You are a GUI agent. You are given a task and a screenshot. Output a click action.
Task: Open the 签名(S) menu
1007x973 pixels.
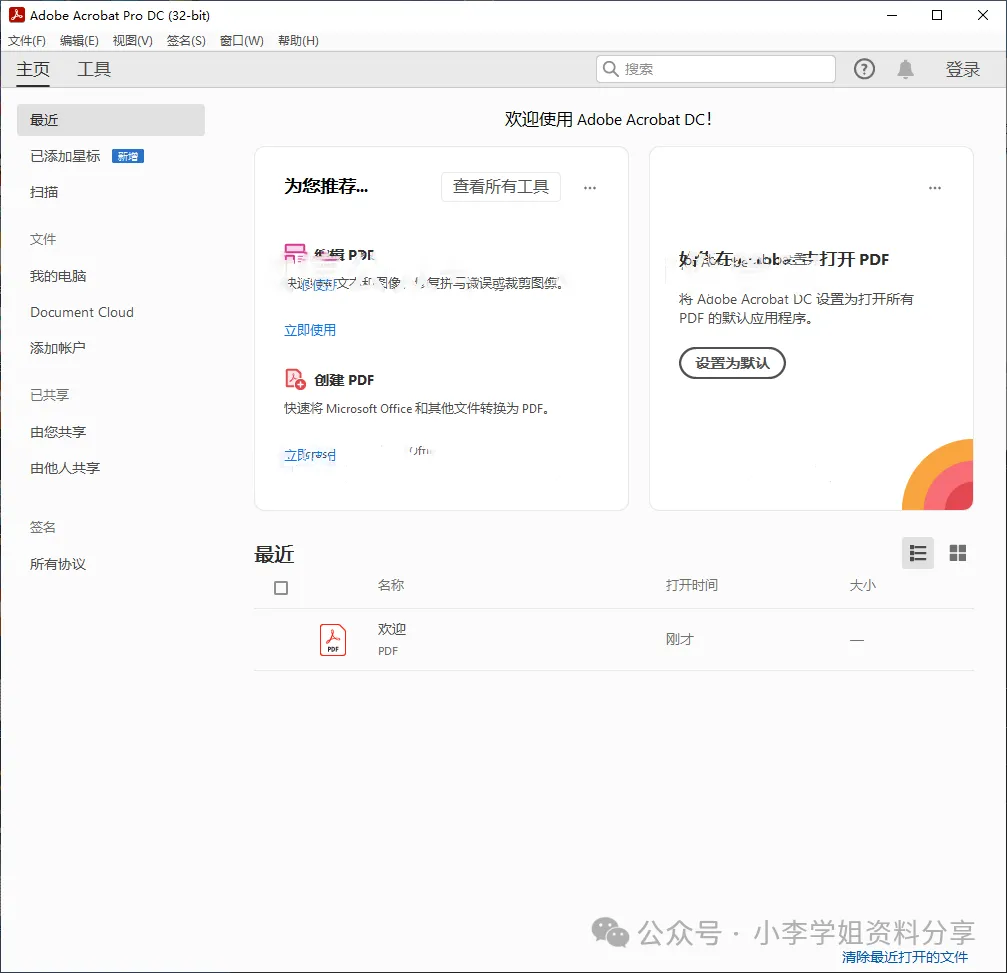[186, 40]
